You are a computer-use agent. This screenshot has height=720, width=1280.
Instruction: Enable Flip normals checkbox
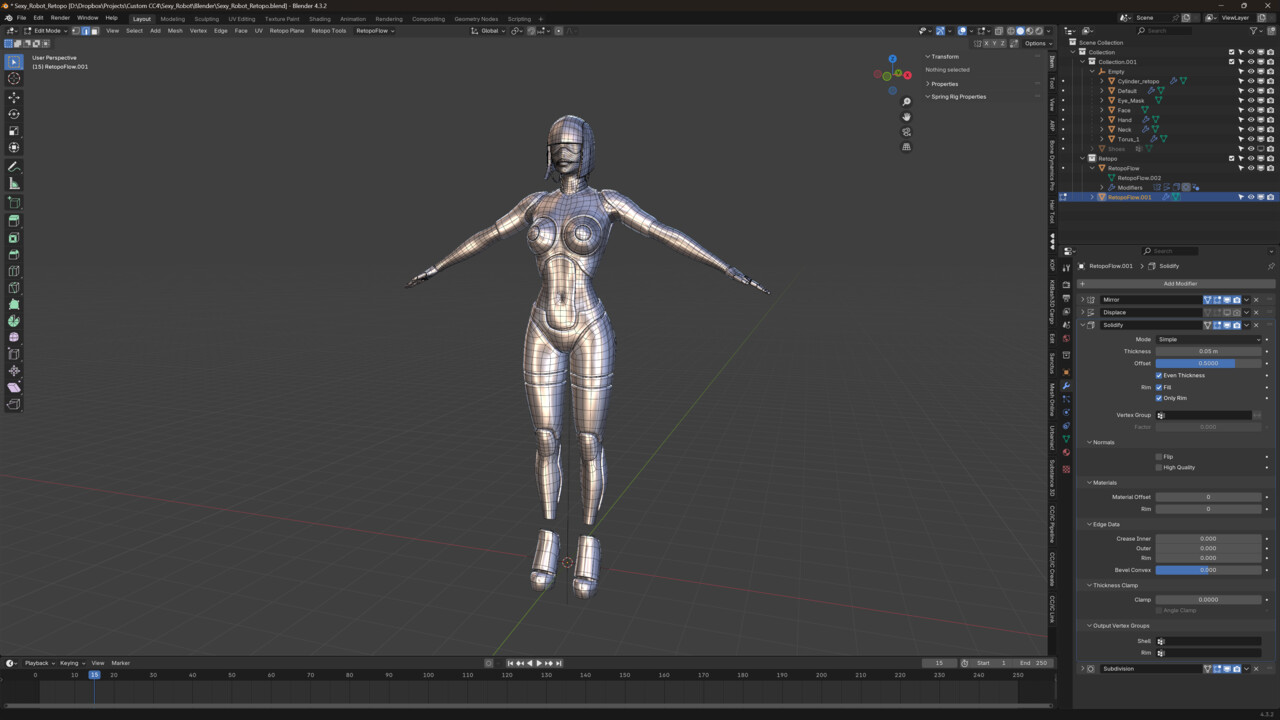(1159, 457)
